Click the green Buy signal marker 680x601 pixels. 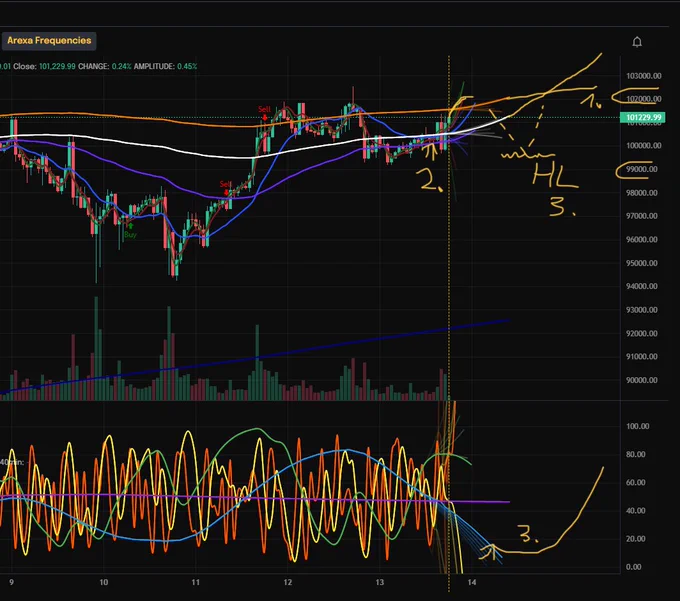point(130,232)
